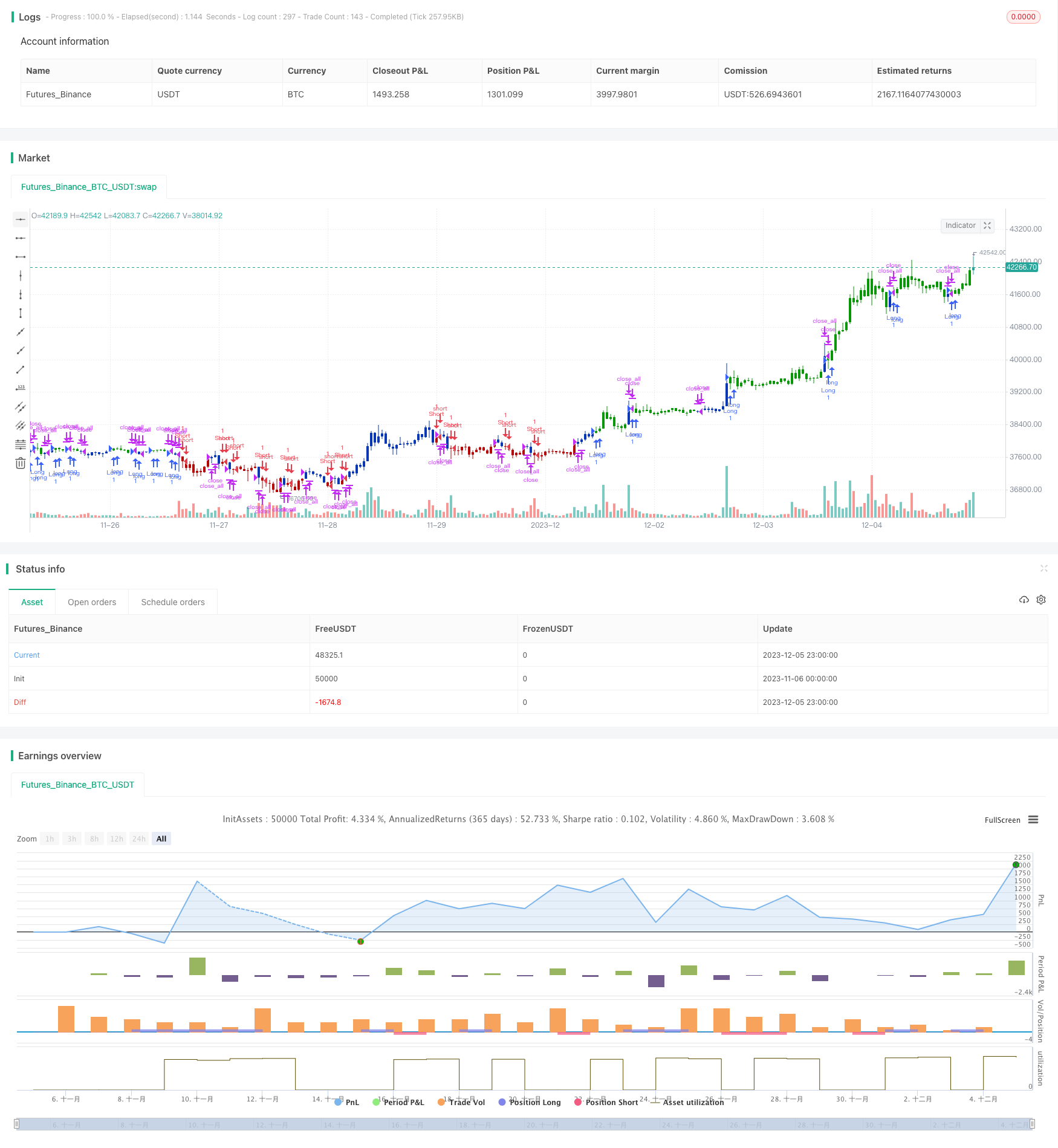Select the parallel channel drawing tool
This screenshot has width=1058, height=1148.
(x=21, y=407)
